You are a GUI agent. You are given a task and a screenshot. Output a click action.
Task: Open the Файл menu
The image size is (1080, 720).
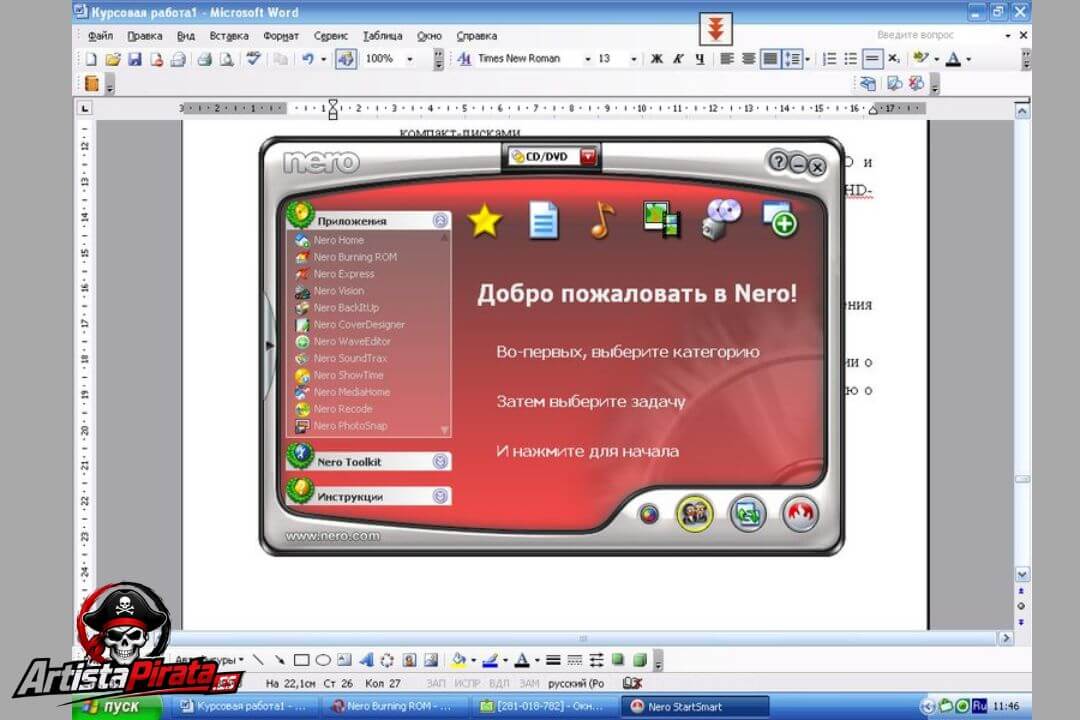(x=100, y=36)
